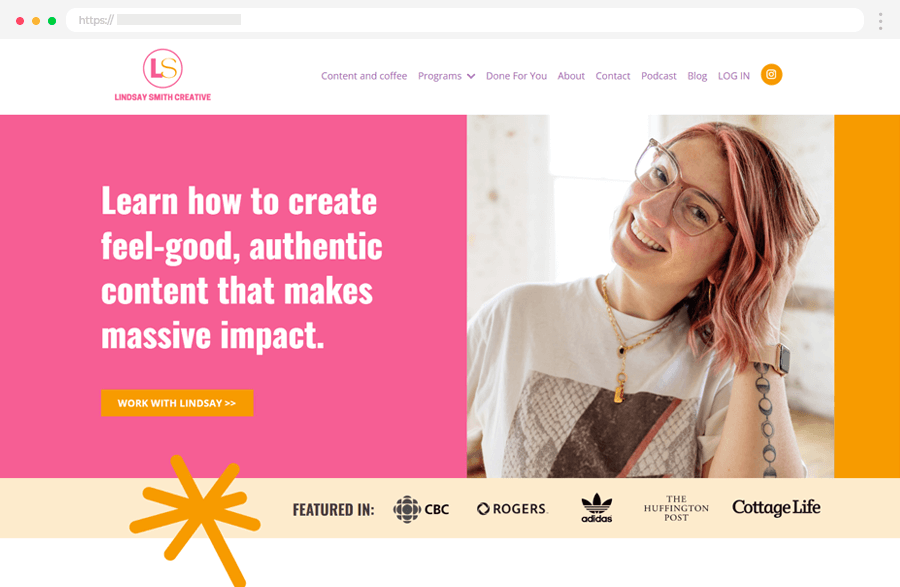The height and width of the screenshot is (587, 900).
Task: Click the Work With Lindsay button
Action: [x=177, y=403]
